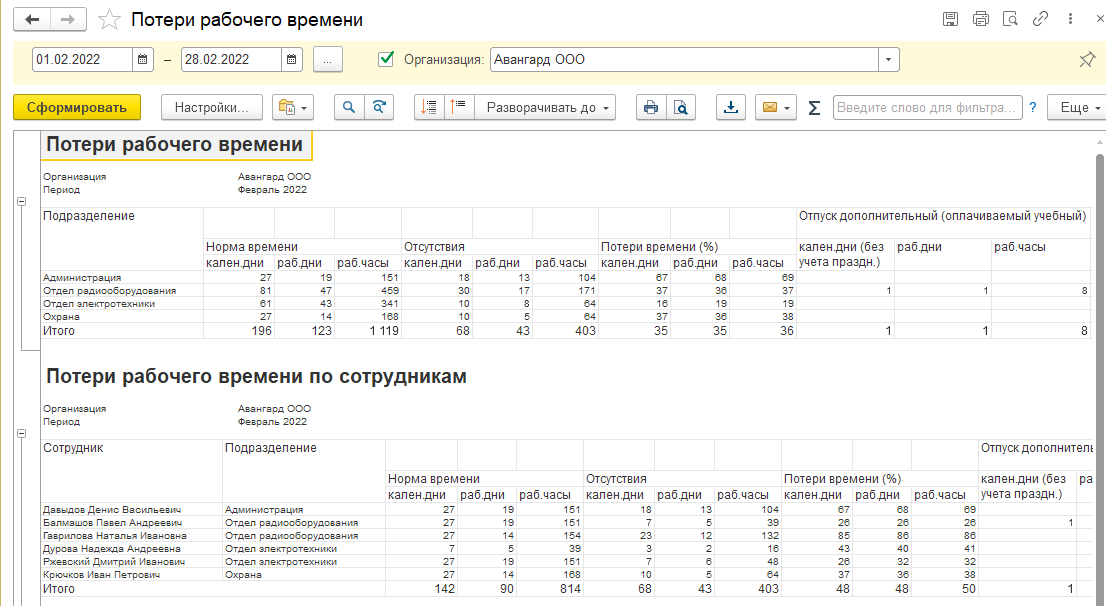Collapse the employee report section group
This screenshot has width=1106, height=606.
pos(21,433)
